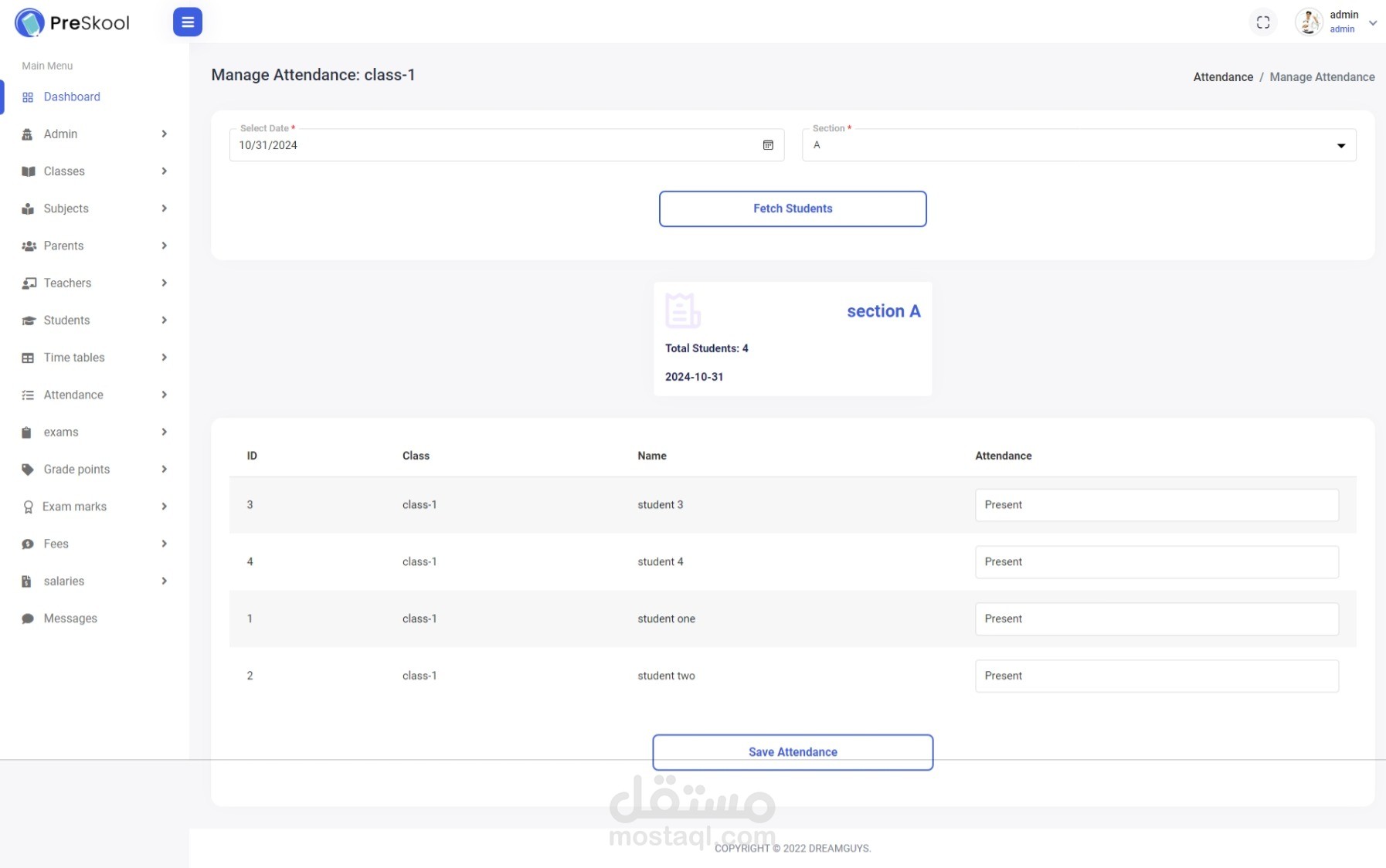Click the admin user avatar
The height and width of the screenshot is (868, 1386).
click(x=1309, y=22)
